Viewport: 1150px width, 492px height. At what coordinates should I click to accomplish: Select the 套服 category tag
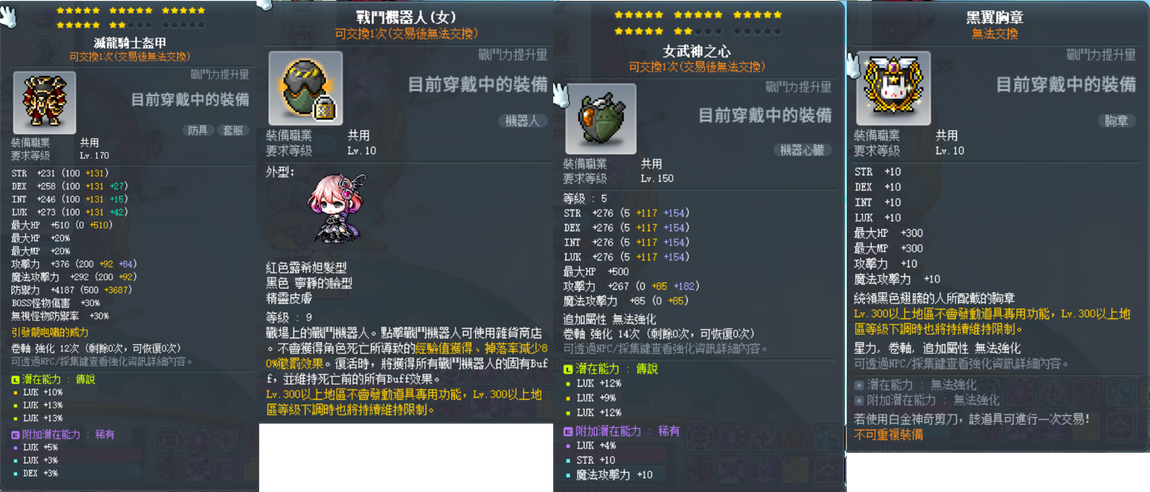(233, 131)
